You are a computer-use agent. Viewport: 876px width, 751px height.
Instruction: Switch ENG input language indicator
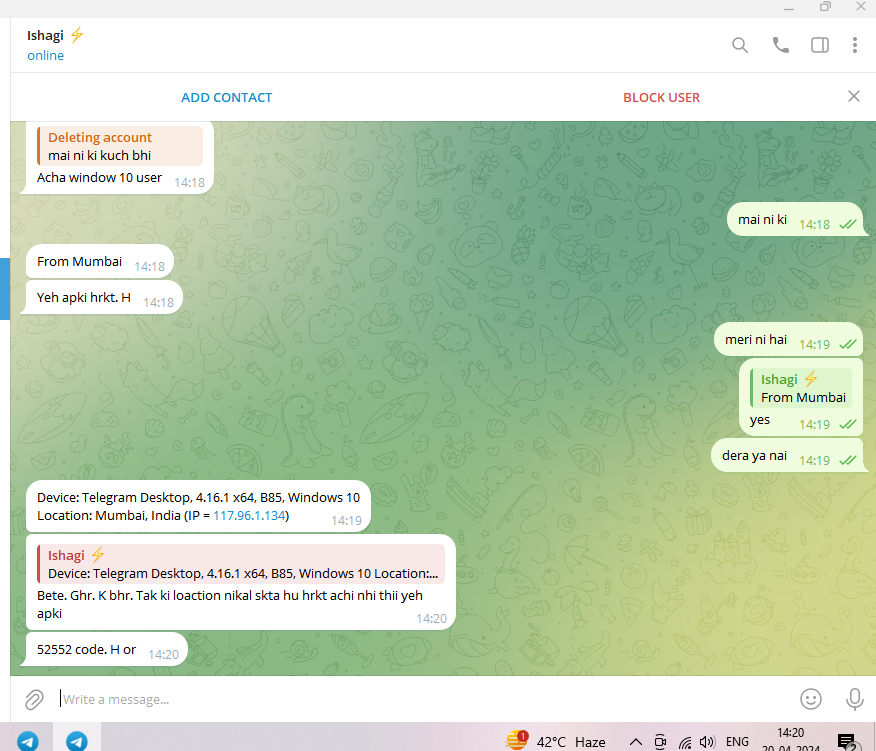(x=737, y=742)
